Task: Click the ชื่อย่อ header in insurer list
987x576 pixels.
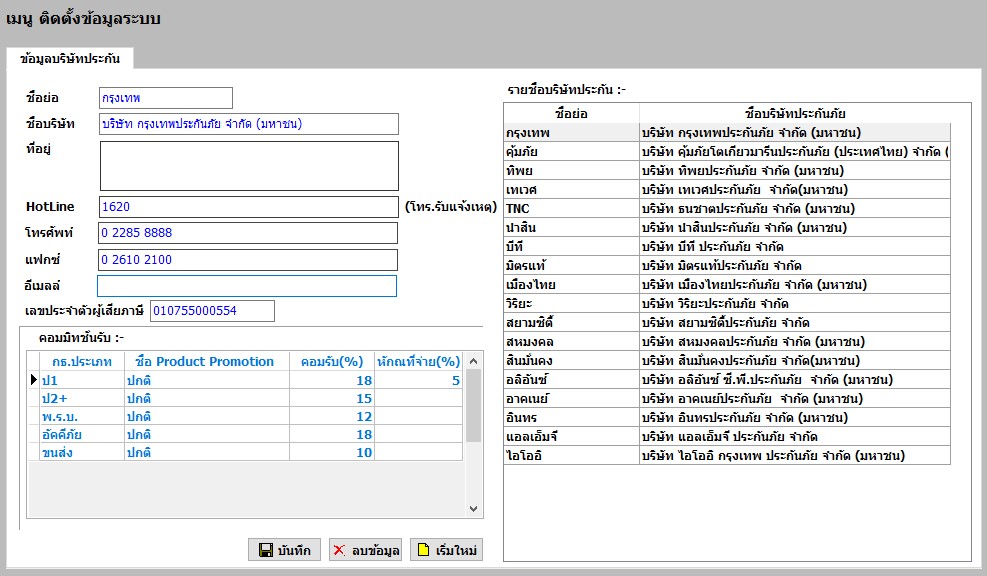Action: tap(572, 113)
